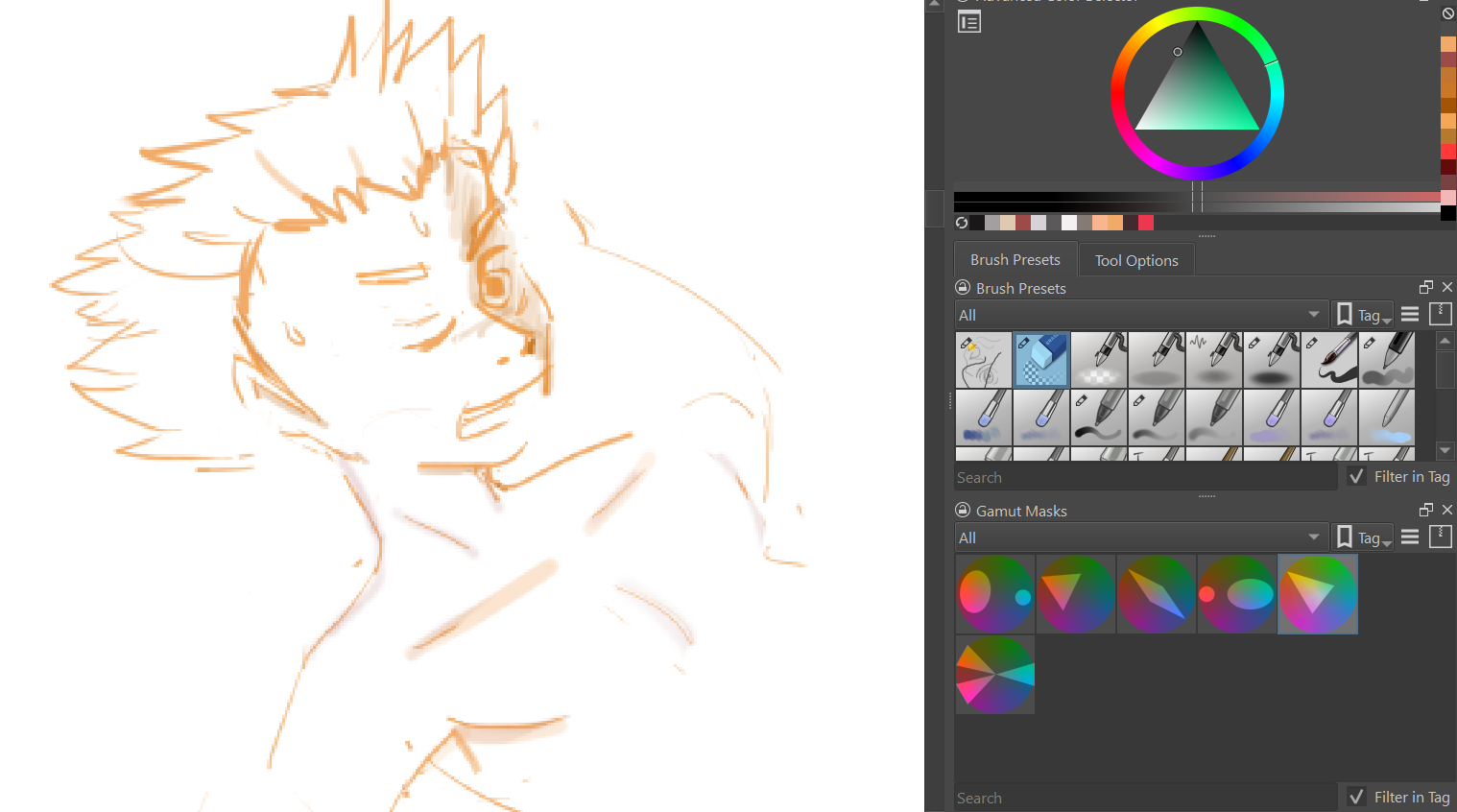Click the reddish gradient shade slider bar

1197,197
